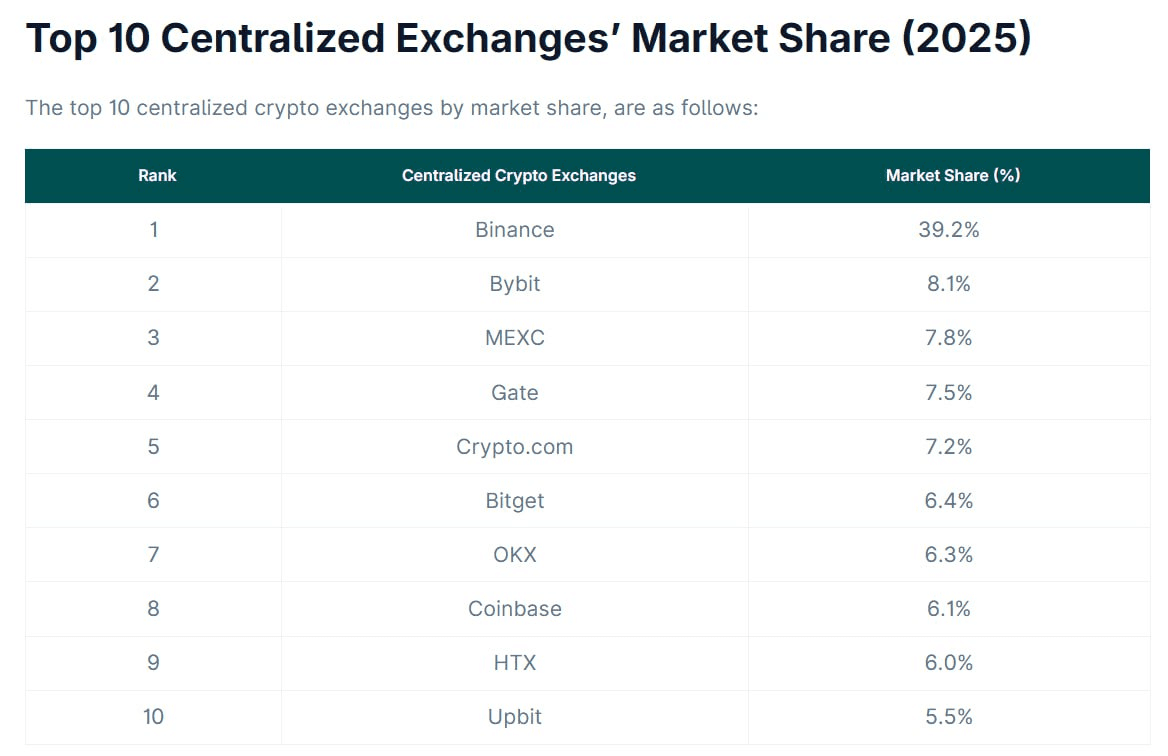
Task: Select the Binance exchange cell
Action: [x=514, y=230]
